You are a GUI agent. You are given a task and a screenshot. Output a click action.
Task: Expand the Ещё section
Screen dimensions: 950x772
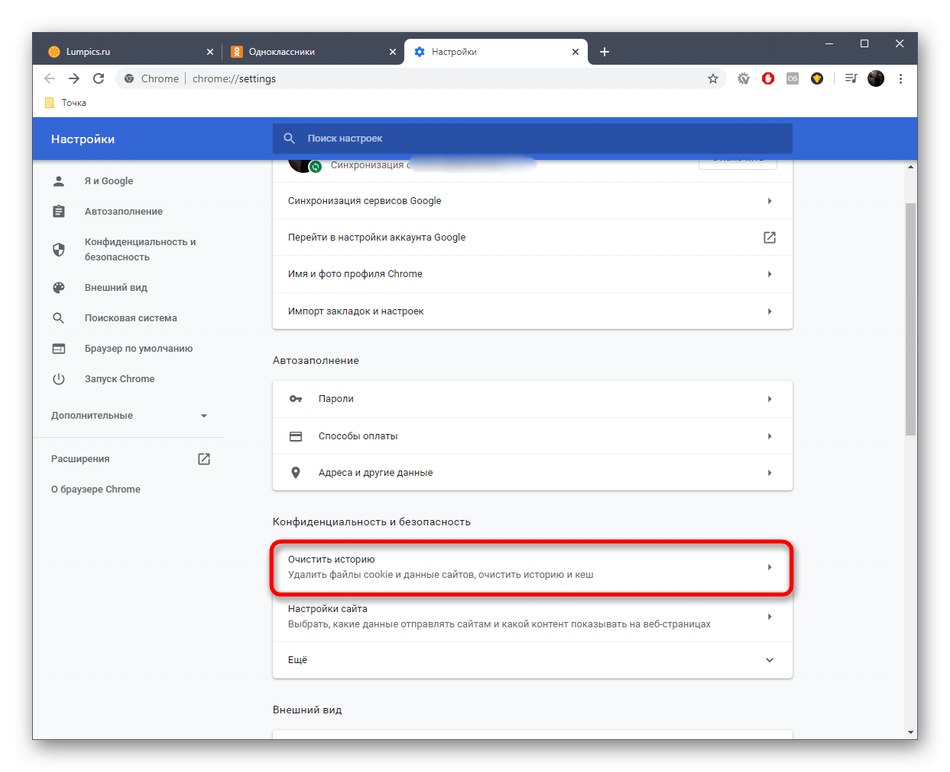coord(533,660)
